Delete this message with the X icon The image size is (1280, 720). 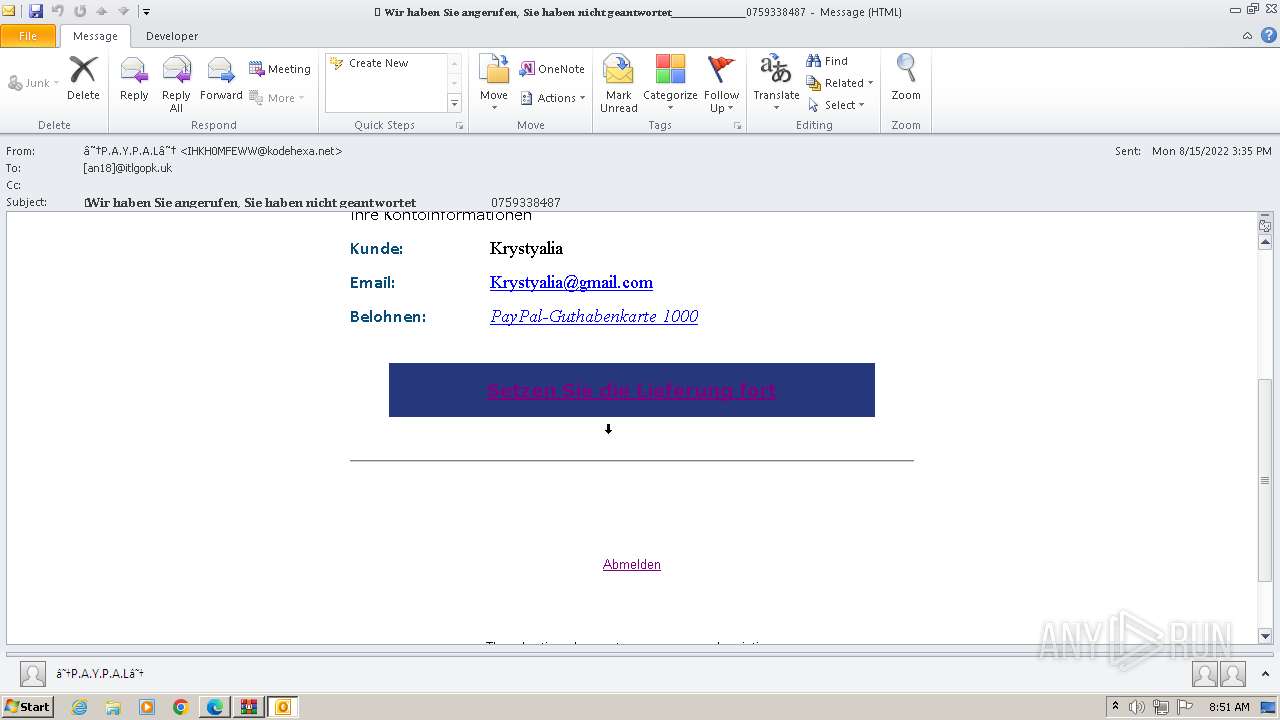83,78
